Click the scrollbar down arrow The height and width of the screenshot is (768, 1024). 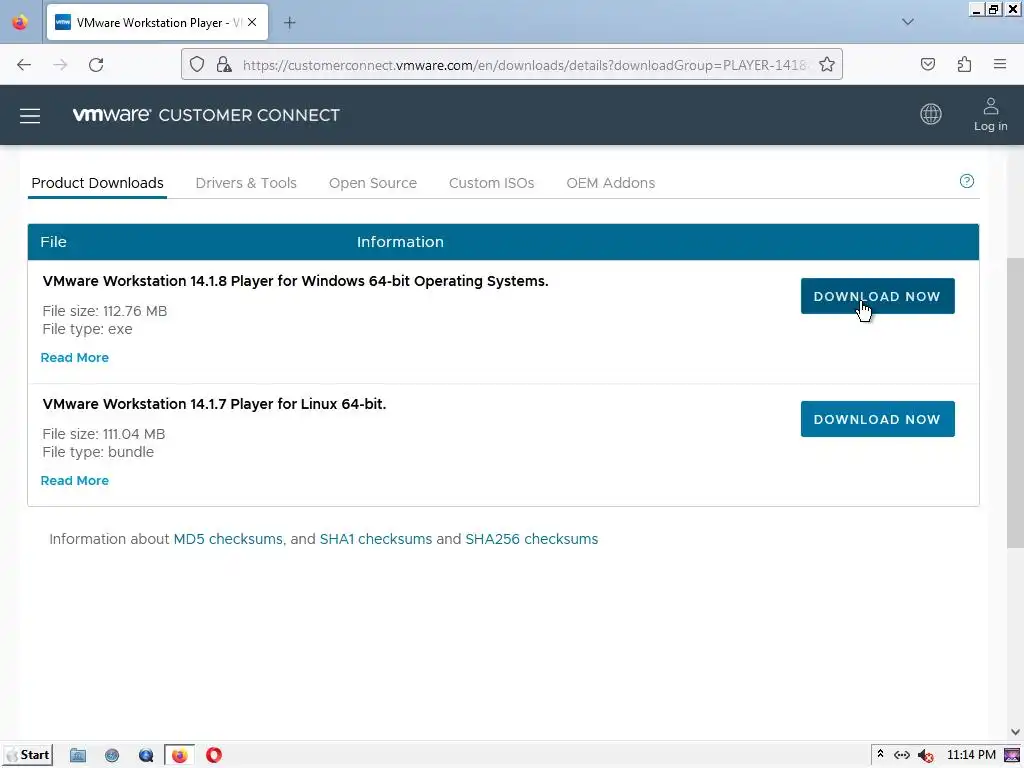click(x=1015, y=732)
